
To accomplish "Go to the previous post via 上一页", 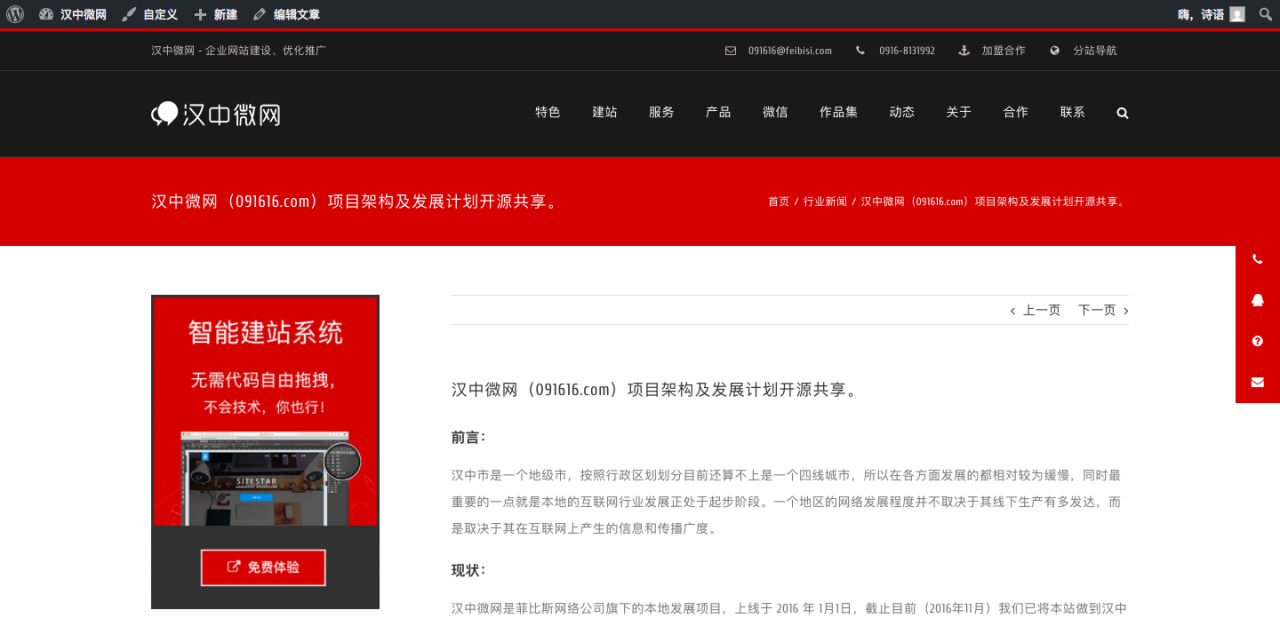I will tap(1042, 311).
